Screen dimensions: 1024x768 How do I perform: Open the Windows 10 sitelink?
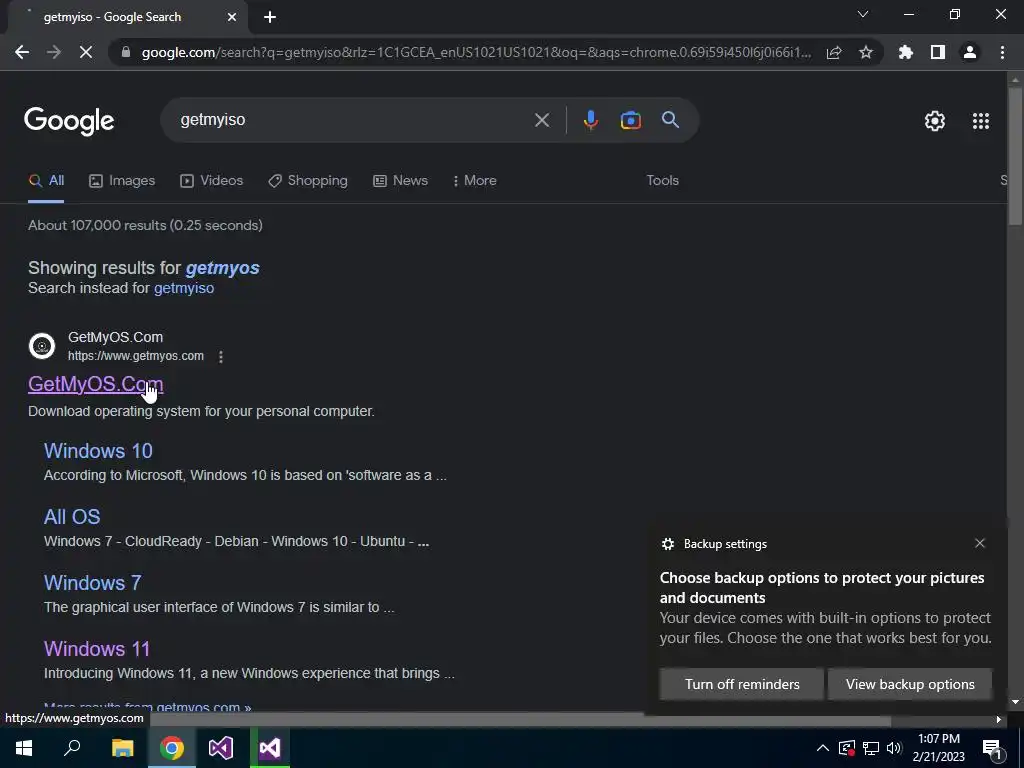[x=98, y=451]
